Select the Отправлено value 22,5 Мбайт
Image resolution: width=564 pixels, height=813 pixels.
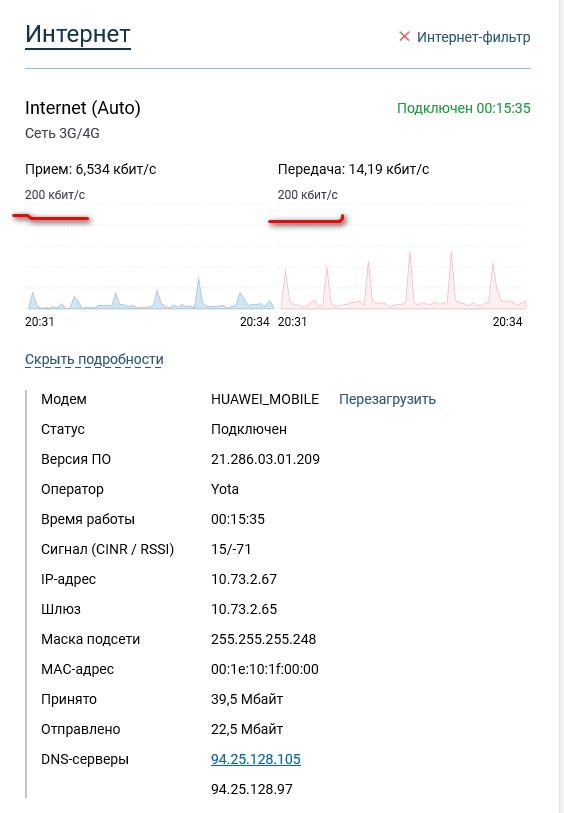(x=247, y=730)
